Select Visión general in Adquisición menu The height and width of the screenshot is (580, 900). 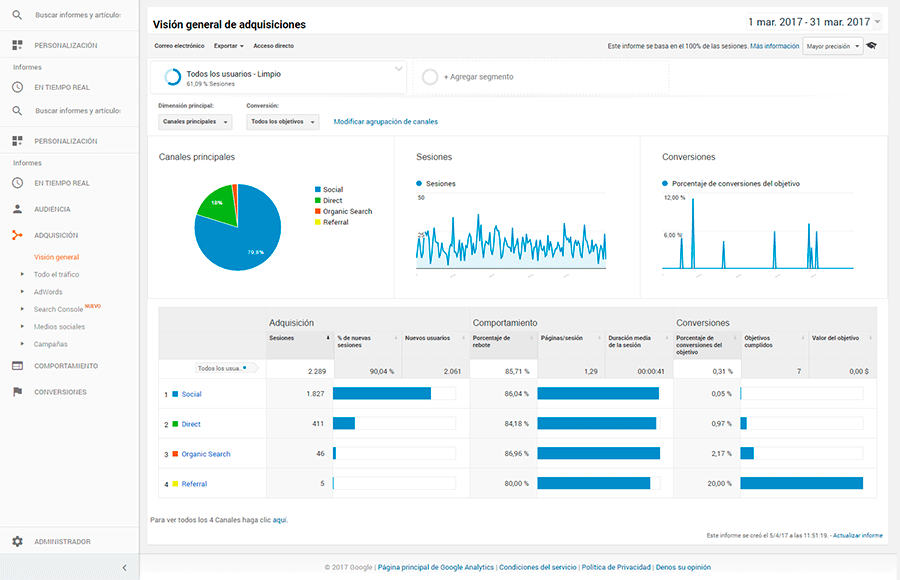point(56,257)
